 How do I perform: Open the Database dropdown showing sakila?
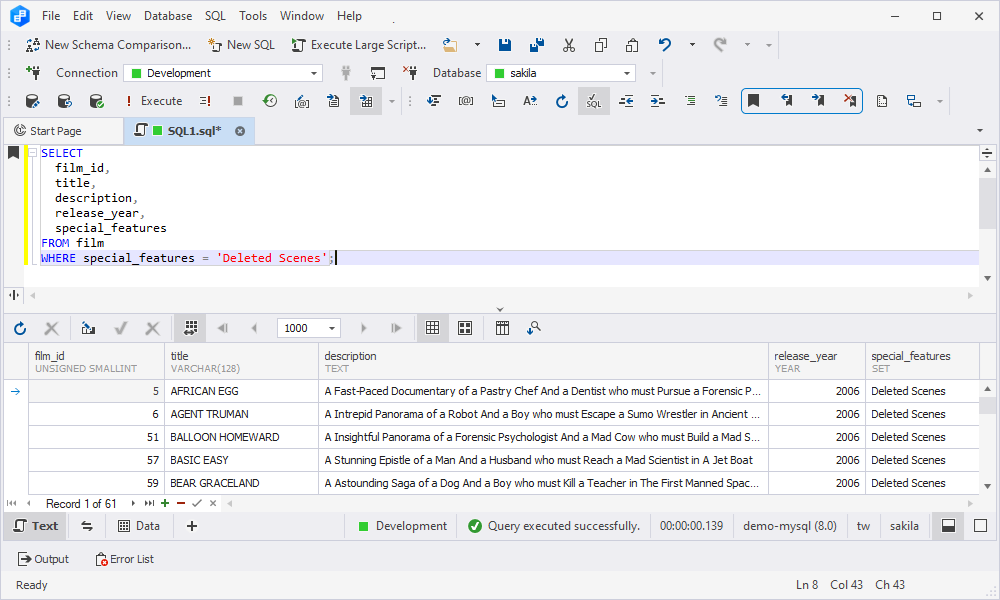pyautogui.click(x=562, y=73)
